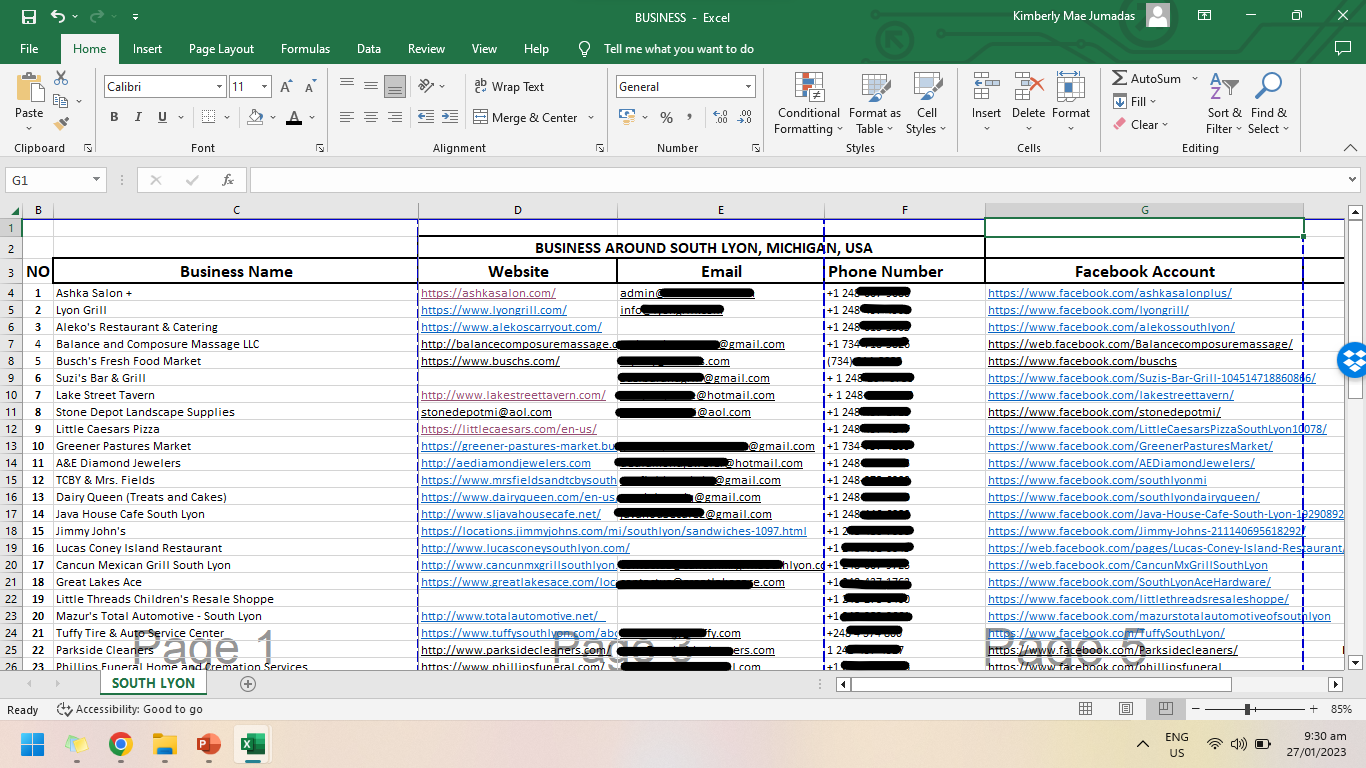Apply the Fill Color bucket
The image size is (1366, 768).
pyautogui.click(x=255, y=117)
